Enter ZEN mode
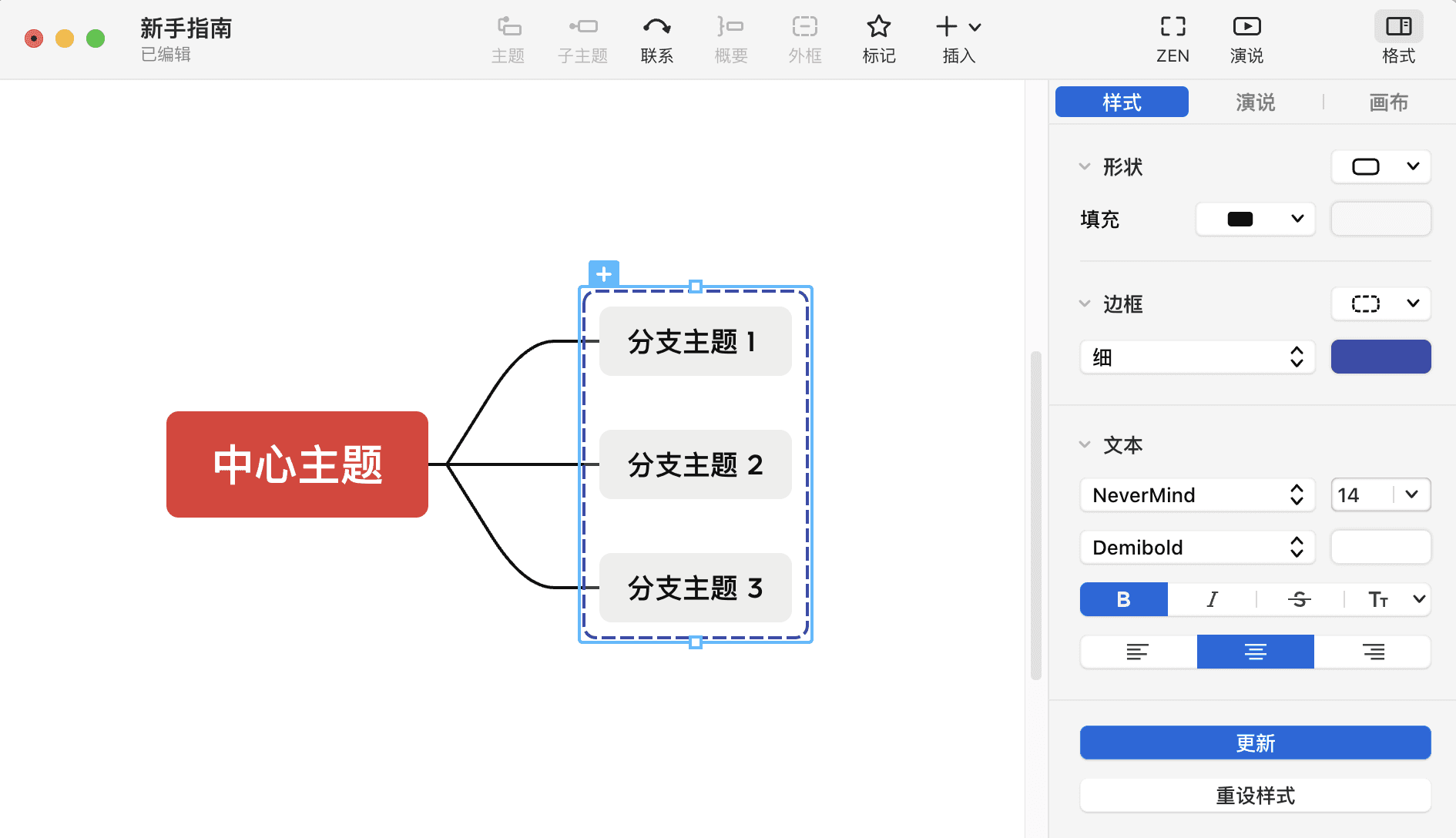Image resolution: width=1456 pixels, height=838 pixels. click(x=1172, y=39)
